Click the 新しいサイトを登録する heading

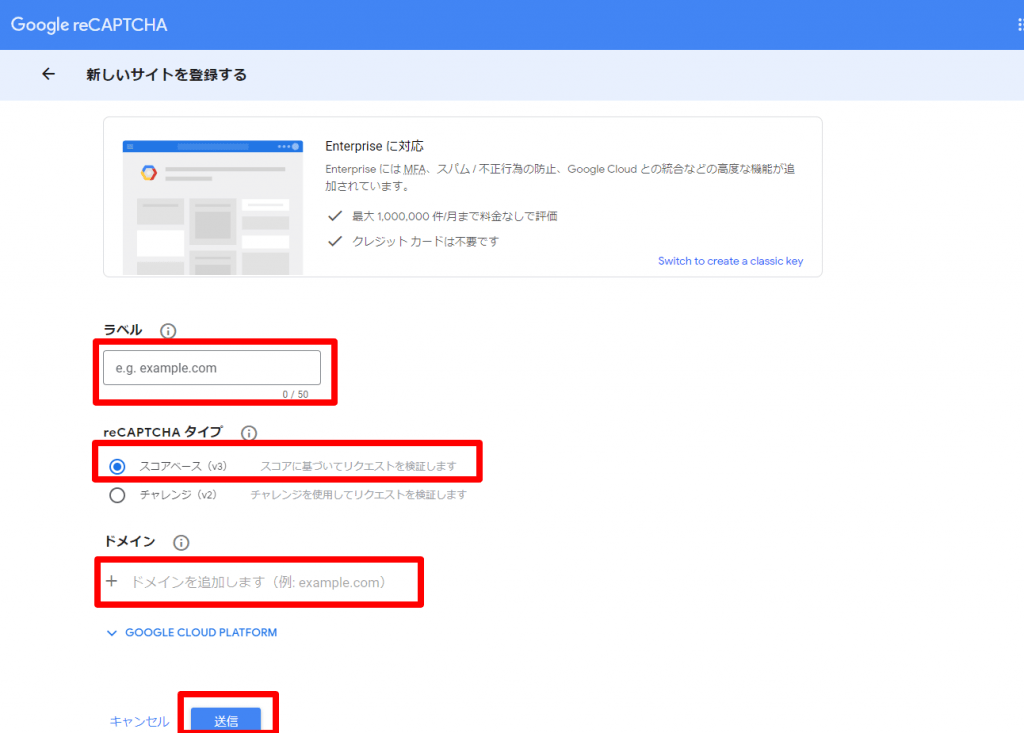(167, 74)
